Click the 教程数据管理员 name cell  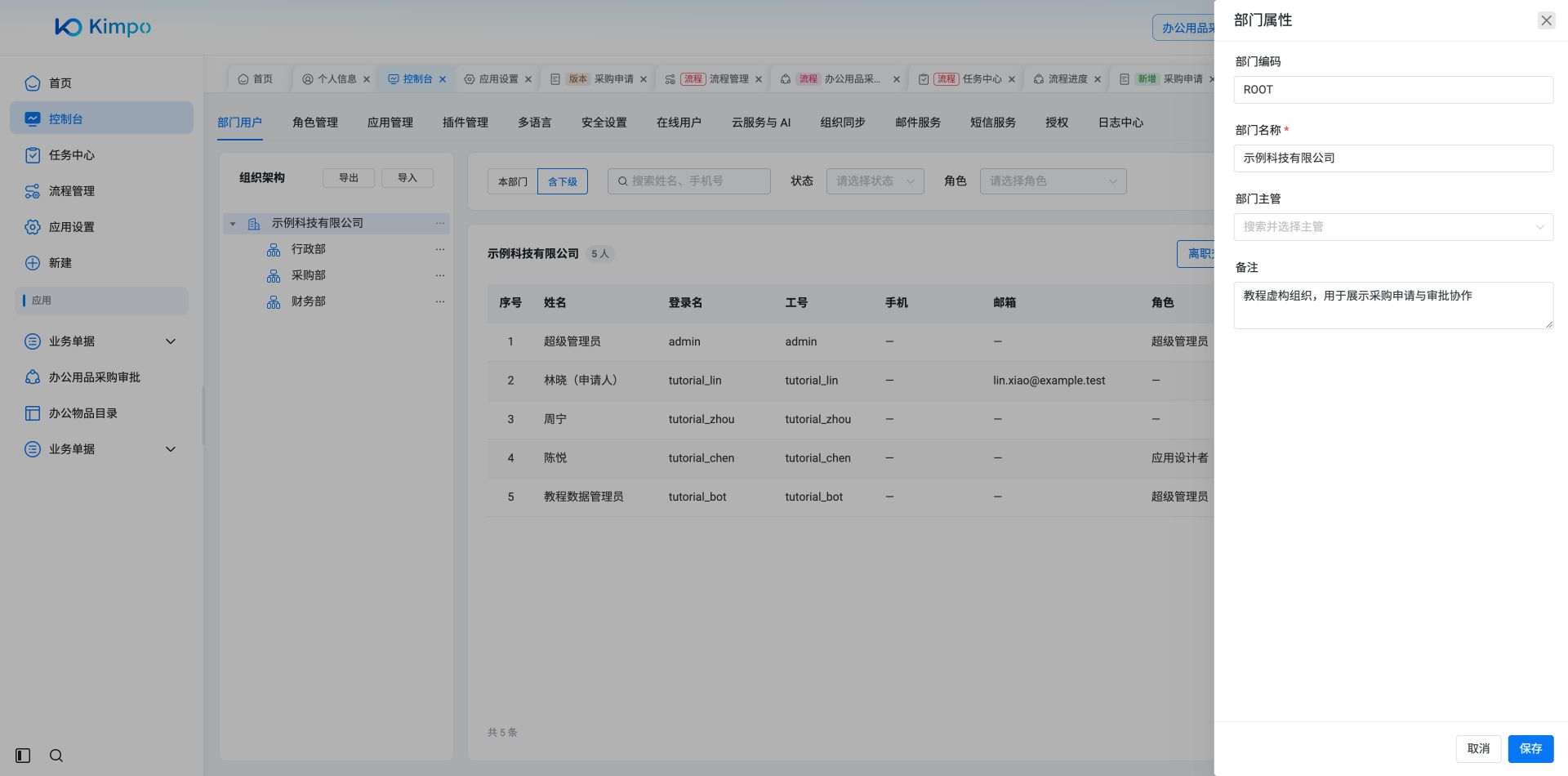[584, 497]
